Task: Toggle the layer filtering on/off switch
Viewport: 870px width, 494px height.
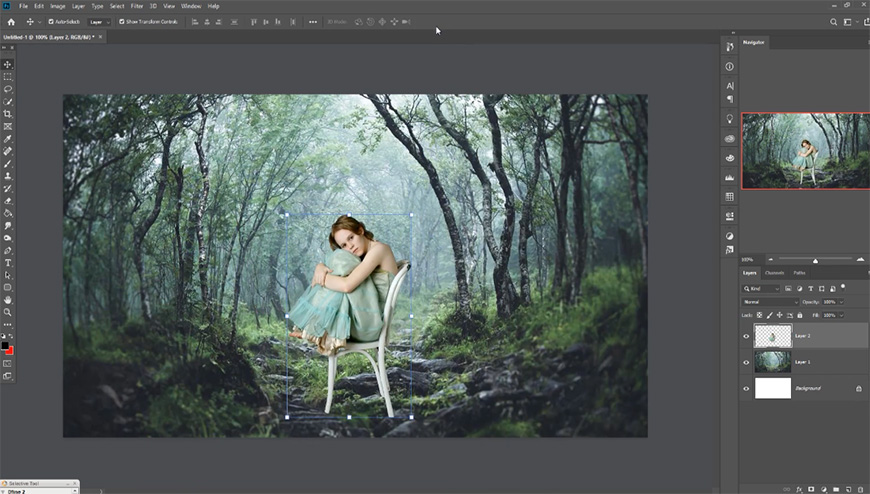Action: click(x=843, y=288)
